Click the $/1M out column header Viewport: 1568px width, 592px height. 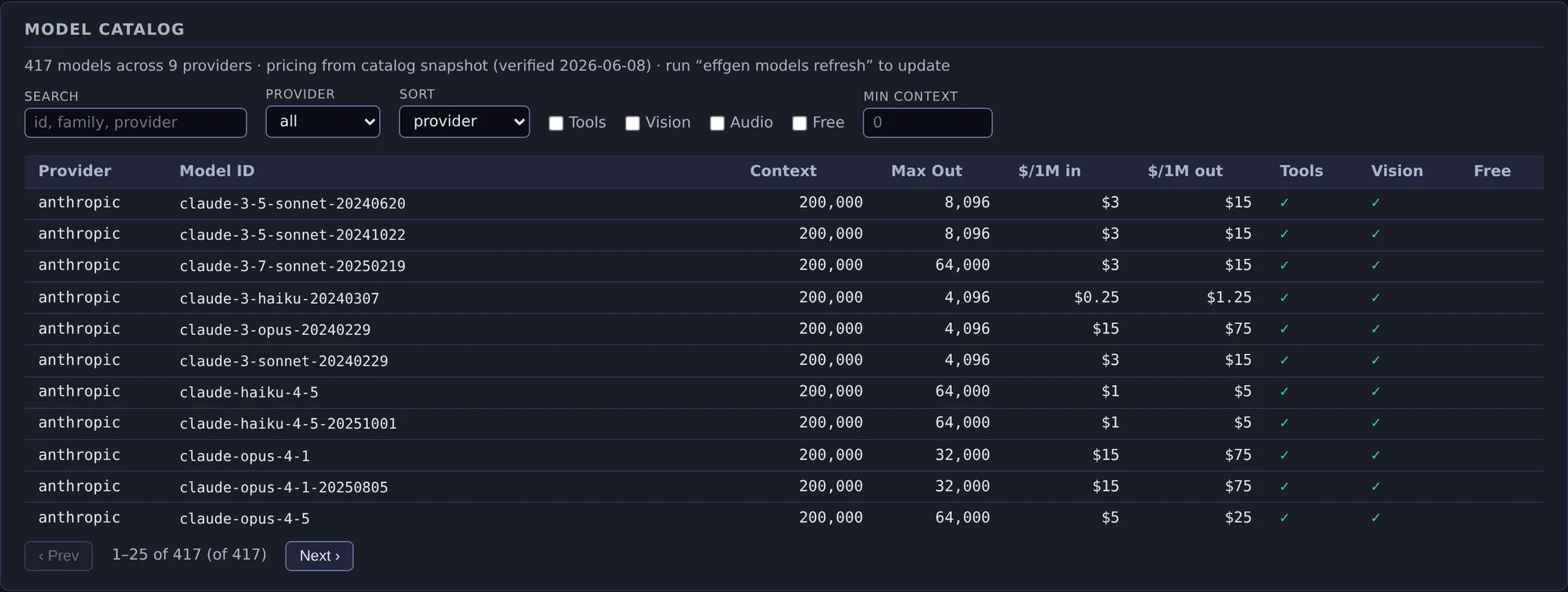[1185, 171]
